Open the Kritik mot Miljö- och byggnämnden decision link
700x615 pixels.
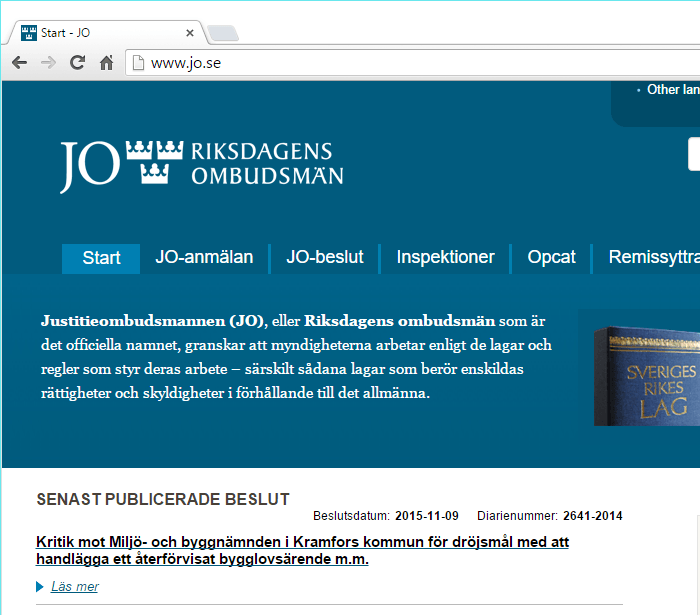tap(303, 550)
